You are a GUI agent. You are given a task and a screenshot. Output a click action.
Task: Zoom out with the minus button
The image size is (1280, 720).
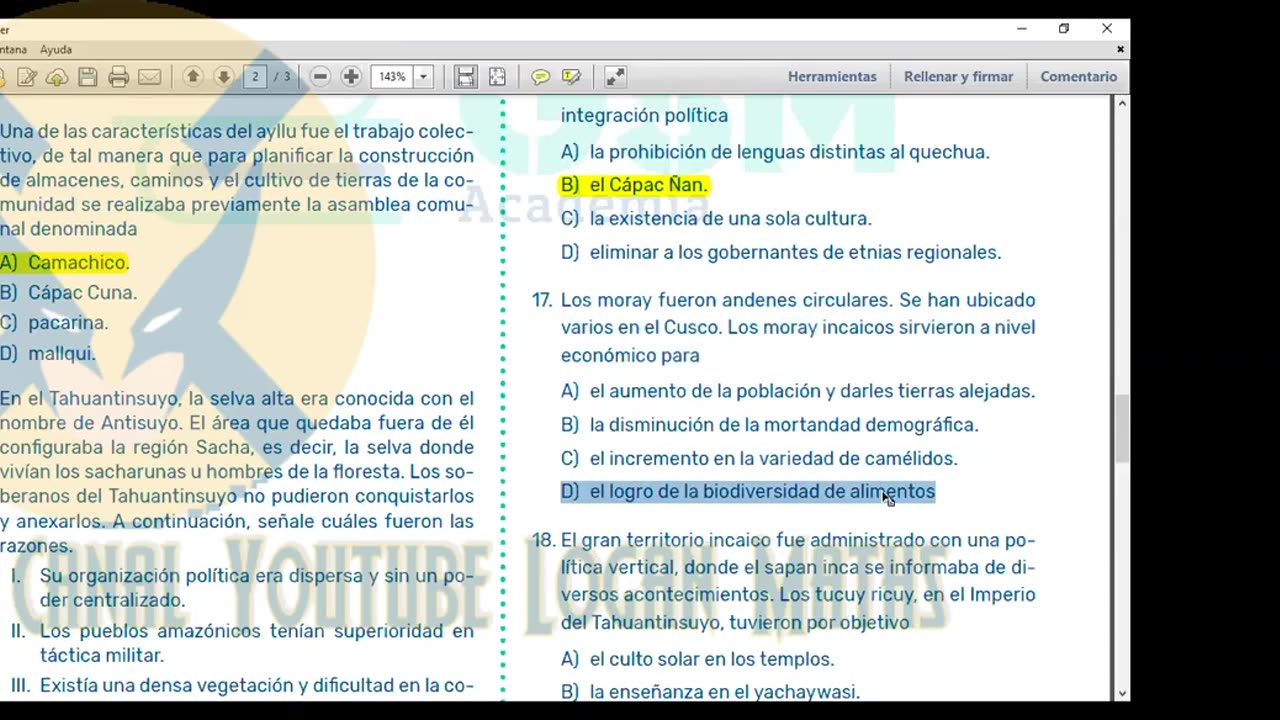(320, 77)
